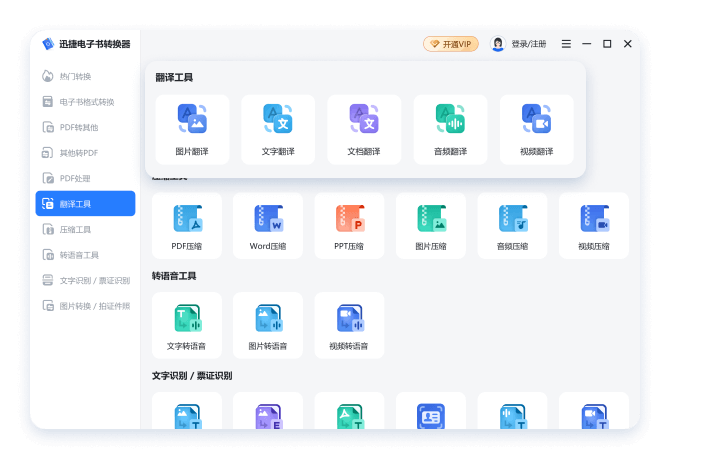Select 压缩工具 in the sidebar
Viewport: 706px width, 469px height.
86,230
